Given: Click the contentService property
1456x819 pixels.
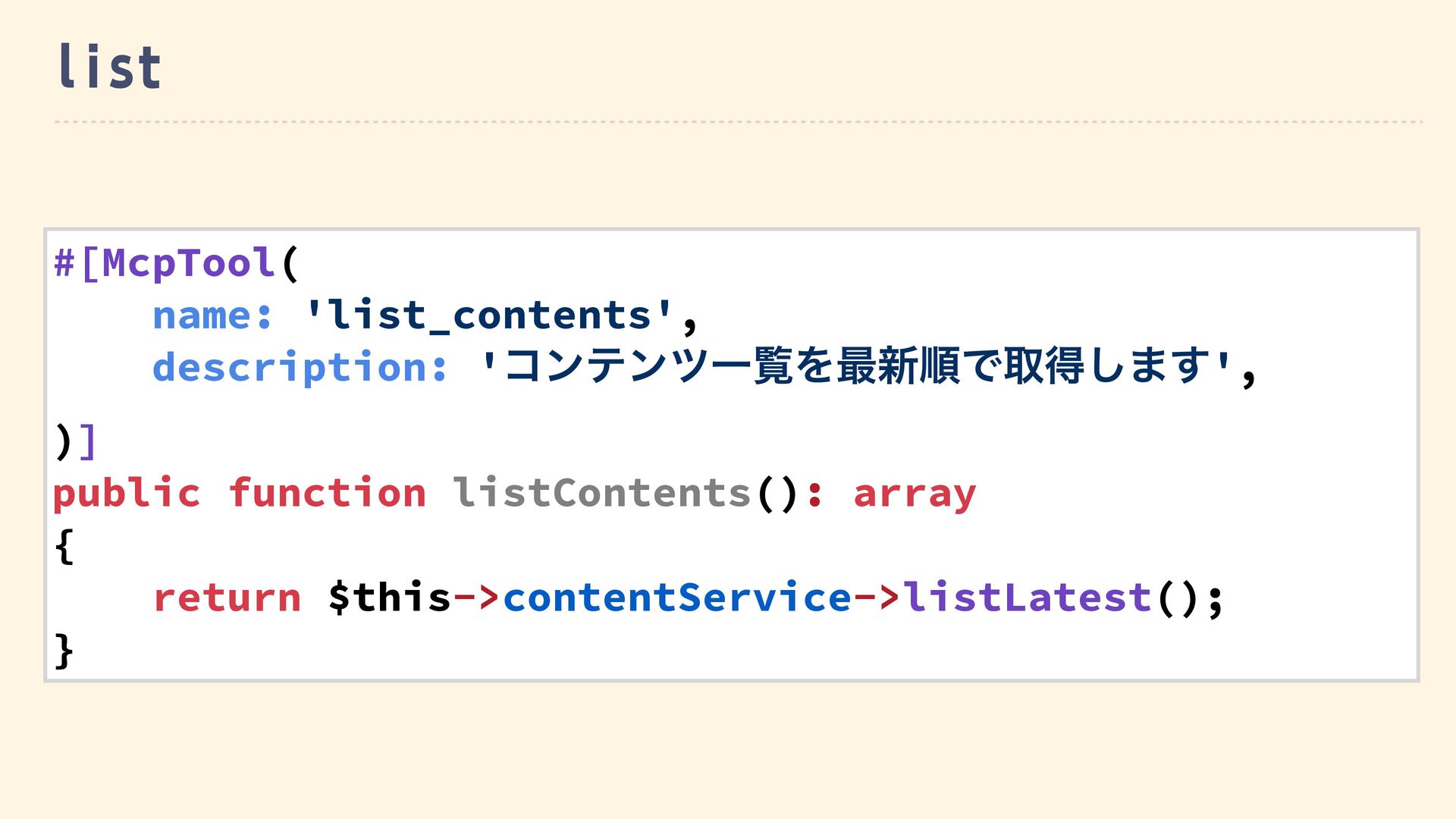Looking at the screenshot, I should tap(677, 598).
